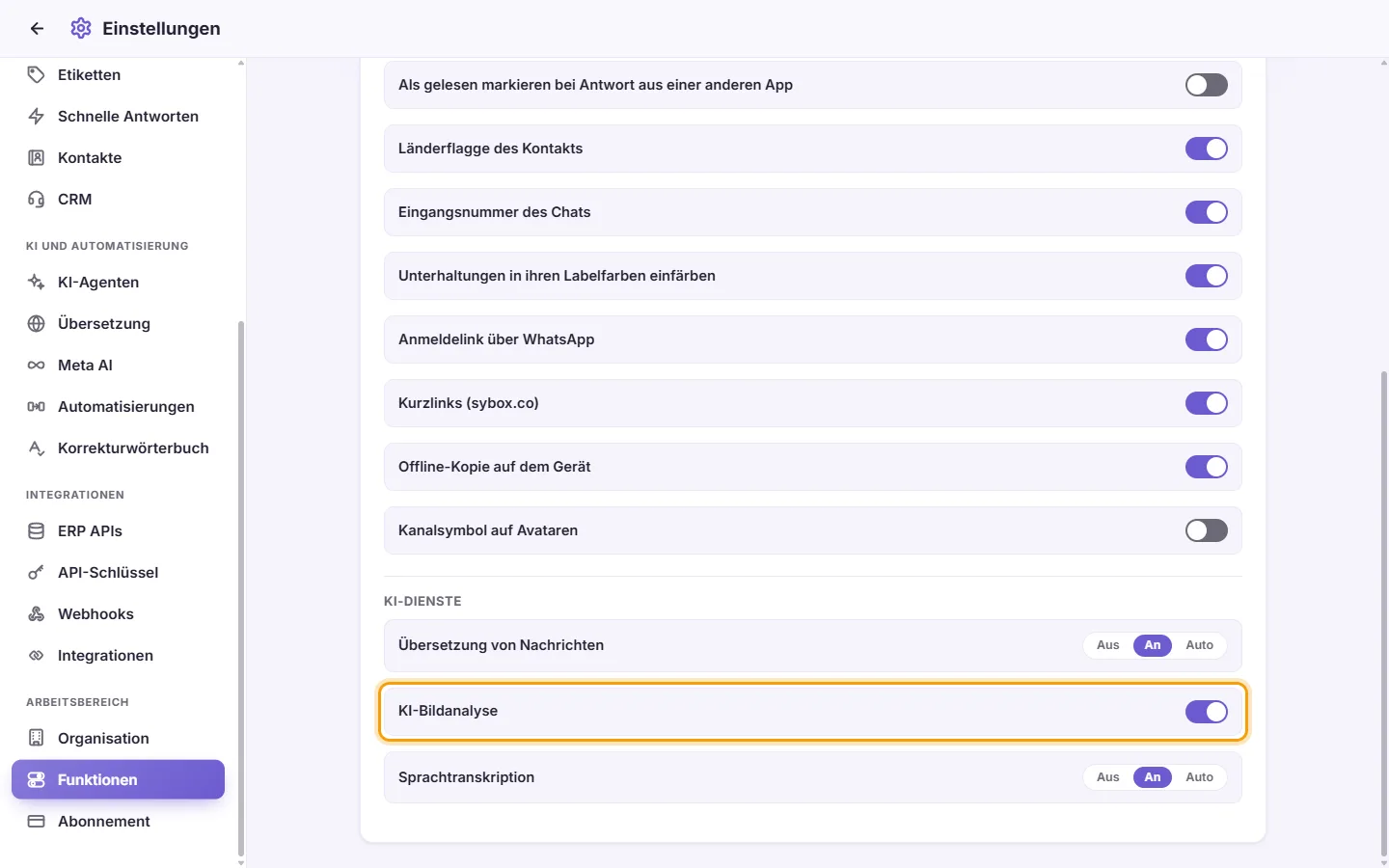Toggle Unterhaltungen in ihren Labelfarben einfärben
The height and width of the screenshot is (868, 1389).
[x=1207, y=276]
